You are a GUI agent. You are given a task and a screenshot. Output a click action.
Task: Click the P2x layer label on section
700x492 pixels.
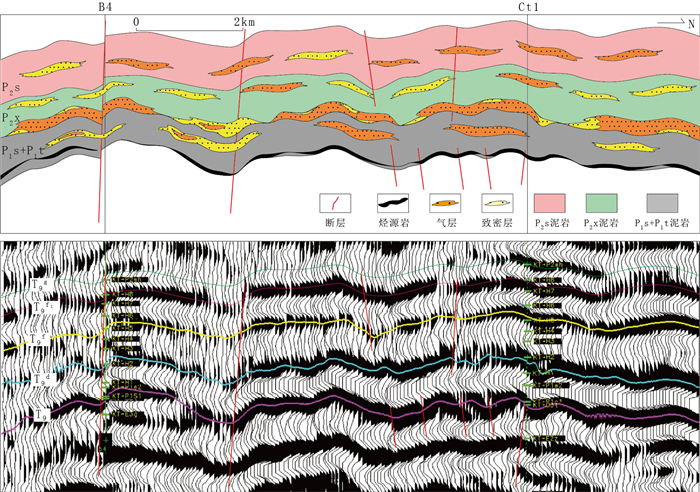pyautogui.click(x=12, y=120)
